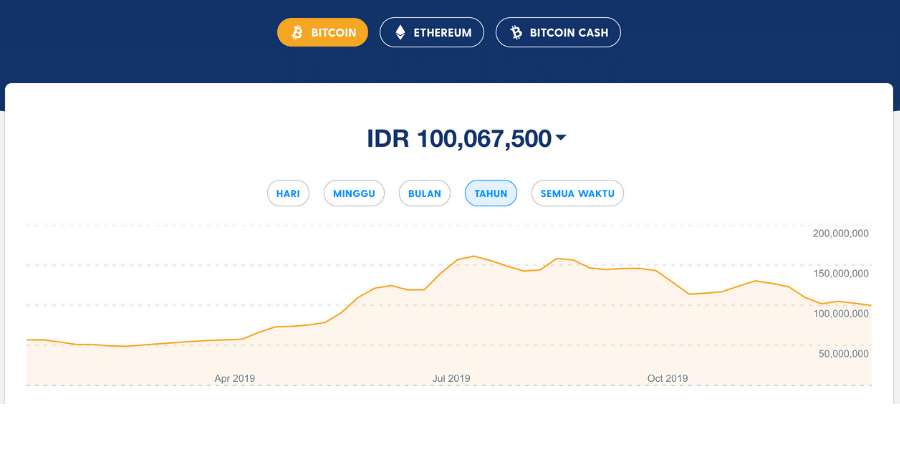The height and width of the screenshot is (460, 900).
Task: Show the BULAN monthly chart range
Action: [x=425, y=194]
